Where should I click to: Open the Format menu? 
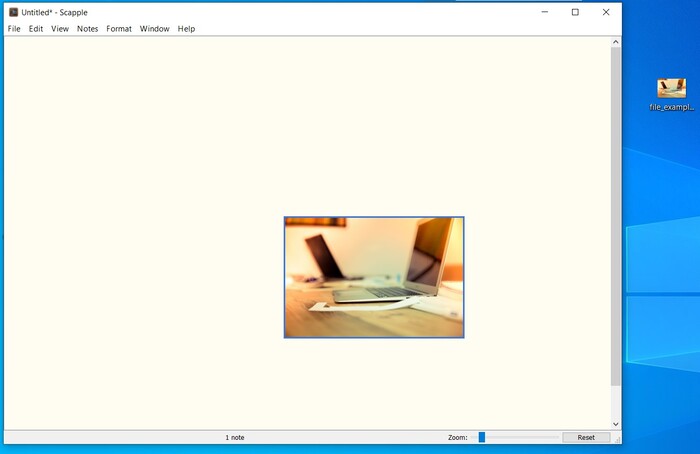coord(119,29)
